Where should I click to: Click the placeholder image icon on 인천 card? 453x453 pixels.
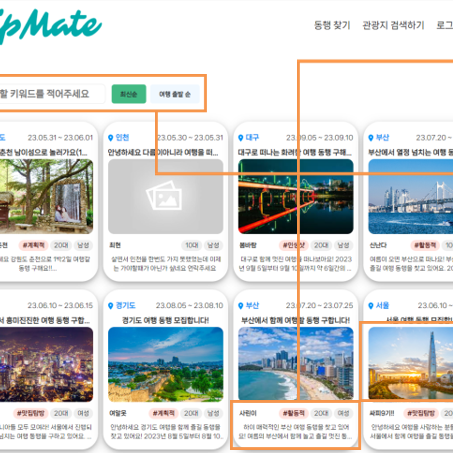pyautogui.click(x=164, y=196)
